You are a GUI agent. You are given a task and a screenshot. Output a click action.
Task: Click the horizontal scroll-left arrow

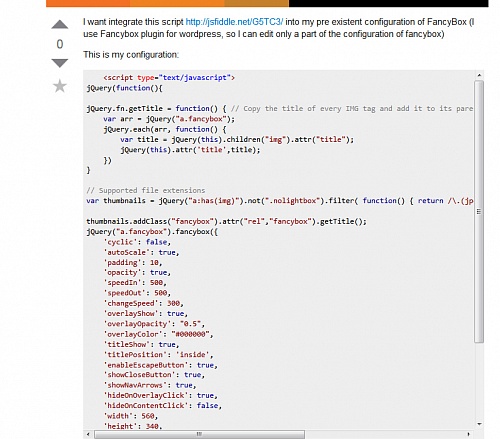pos(88,434)
